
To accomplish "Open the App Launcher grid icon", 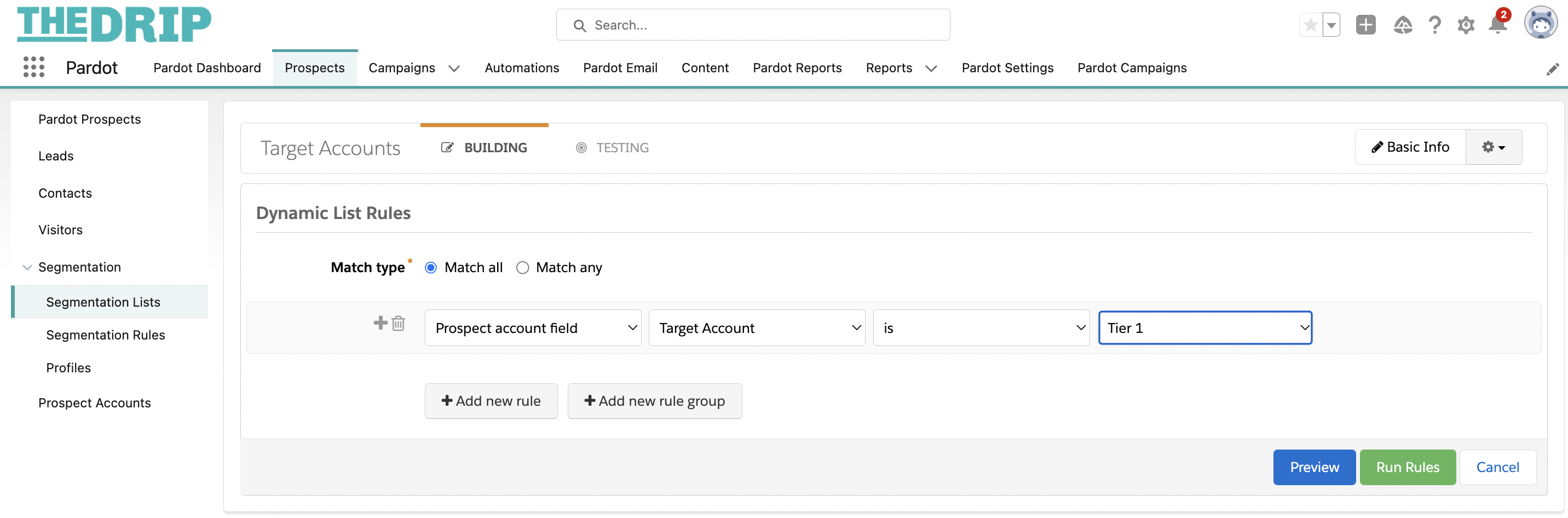I will click(34, 67).
